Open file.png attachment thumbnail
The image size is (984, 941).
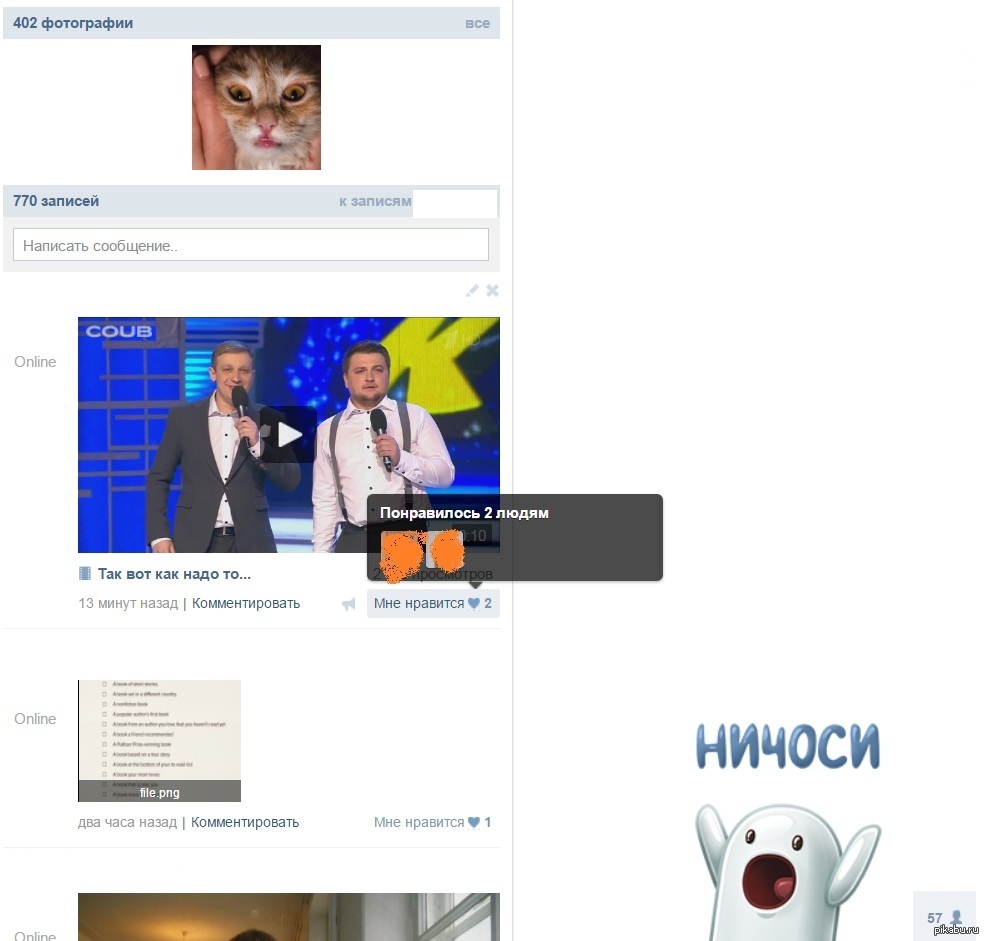click(x=159, y=741)
